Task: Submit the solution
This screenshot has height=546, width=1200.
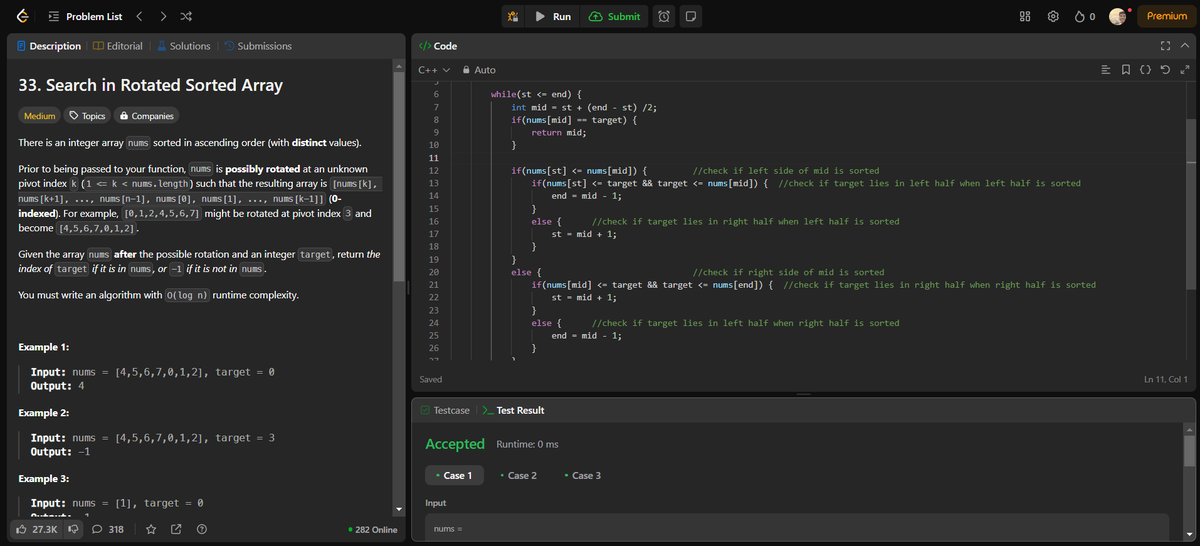Action: 615,16
